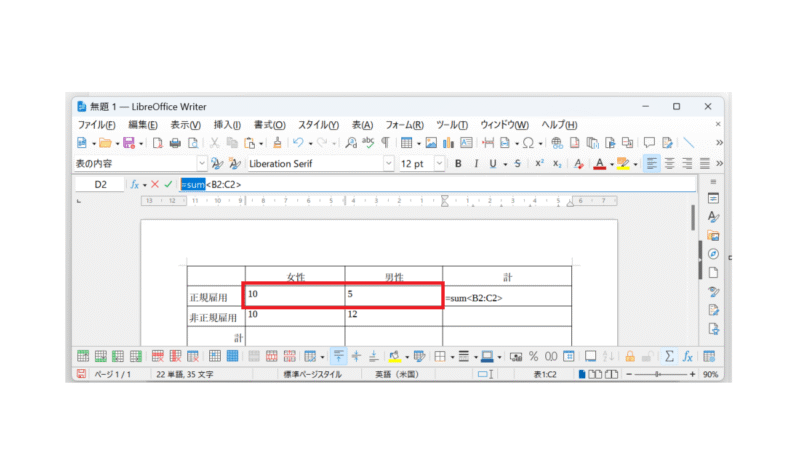Open table properties icon at toolbar end
800x450 pixels.
tap(709, 357)
